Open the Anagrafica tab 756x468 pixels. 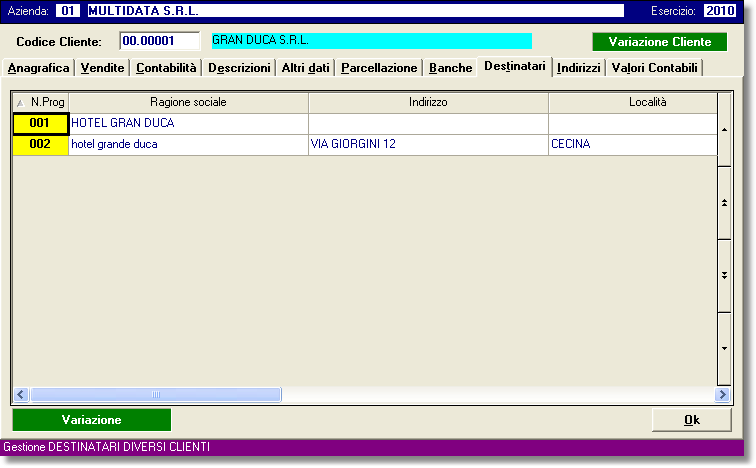pyautogui.click(x=39, y=68)
